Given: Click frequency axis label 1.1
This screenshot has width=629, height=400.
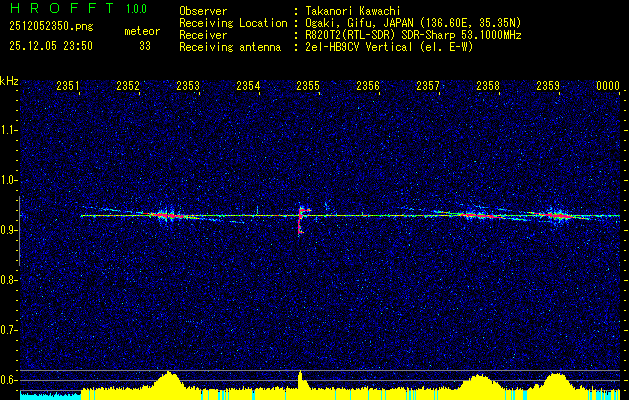Looking at the screenshot, I should point(8,130).
